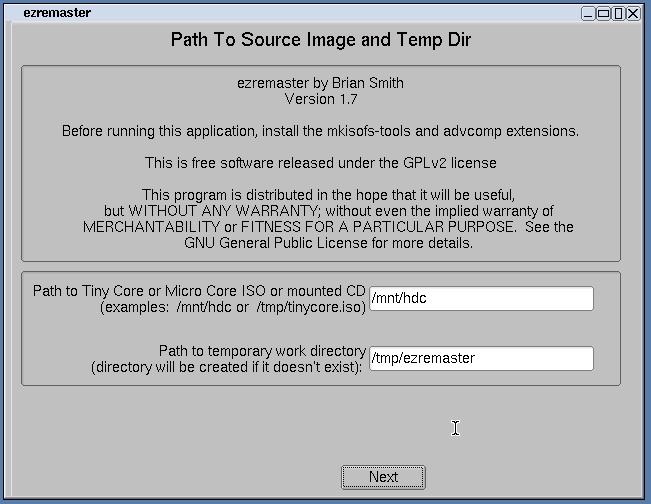The image size is (651, 504).
Task: Click the Next button
Action: [383, 477]
